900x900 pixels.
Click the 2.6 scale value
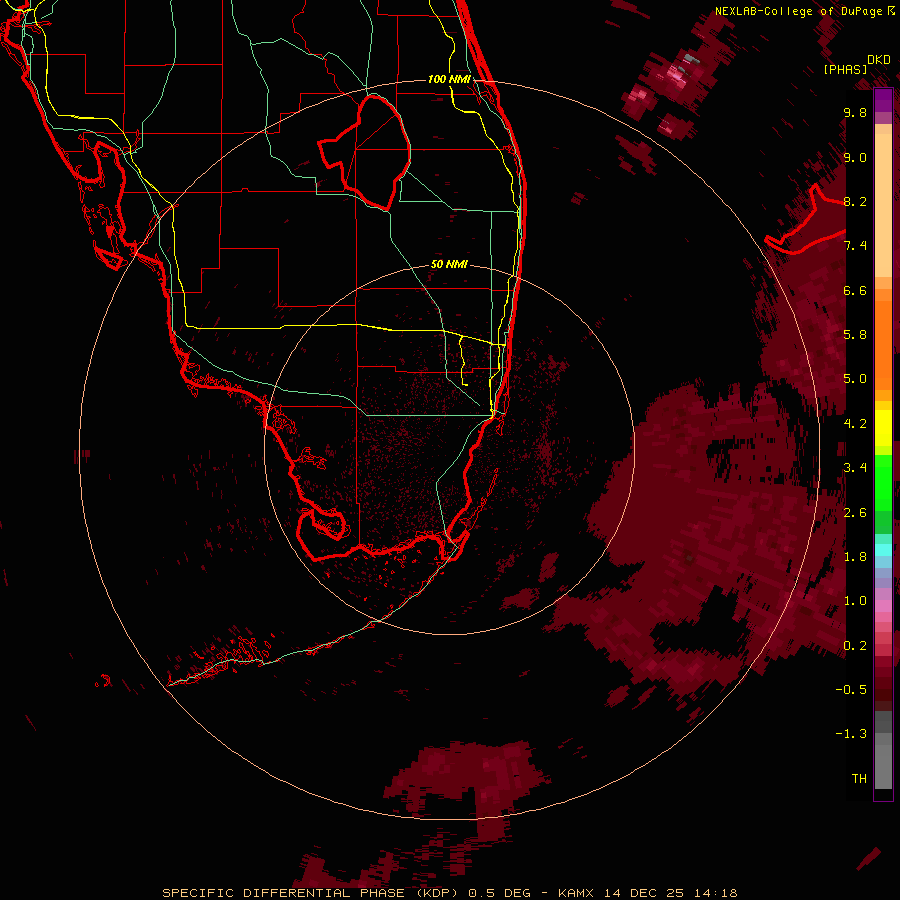point(855,513)
